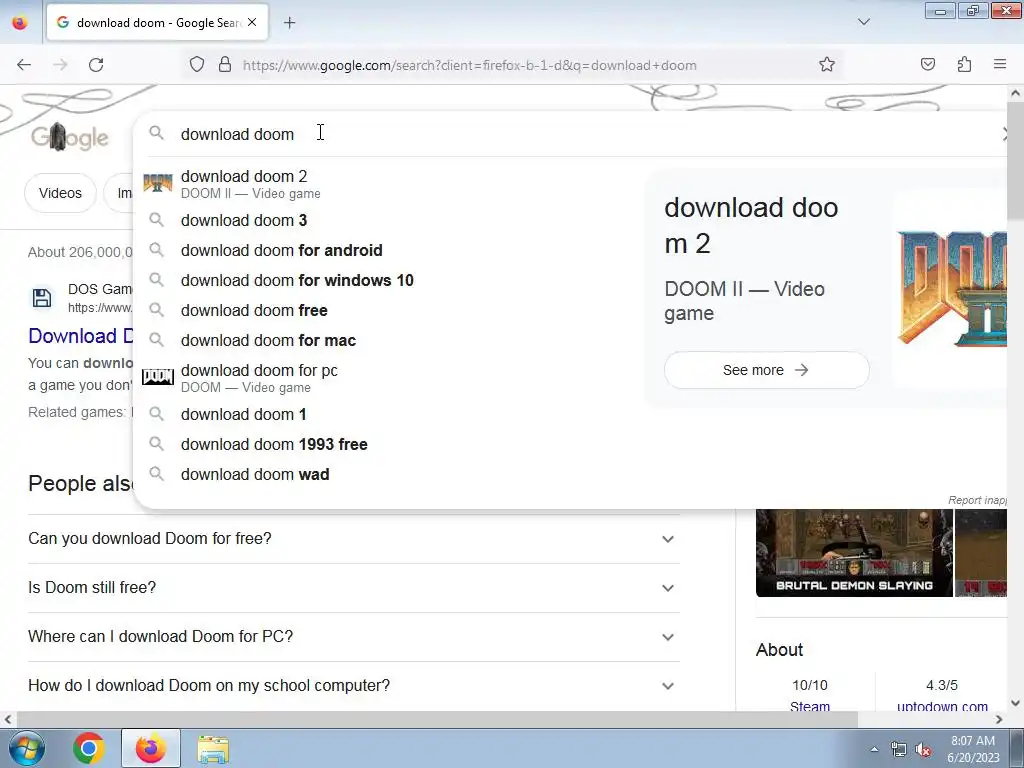This screenshot has width=1024, height=768.
Task: Open the tracking protection shield icon
Action: (x=197, y=65)
